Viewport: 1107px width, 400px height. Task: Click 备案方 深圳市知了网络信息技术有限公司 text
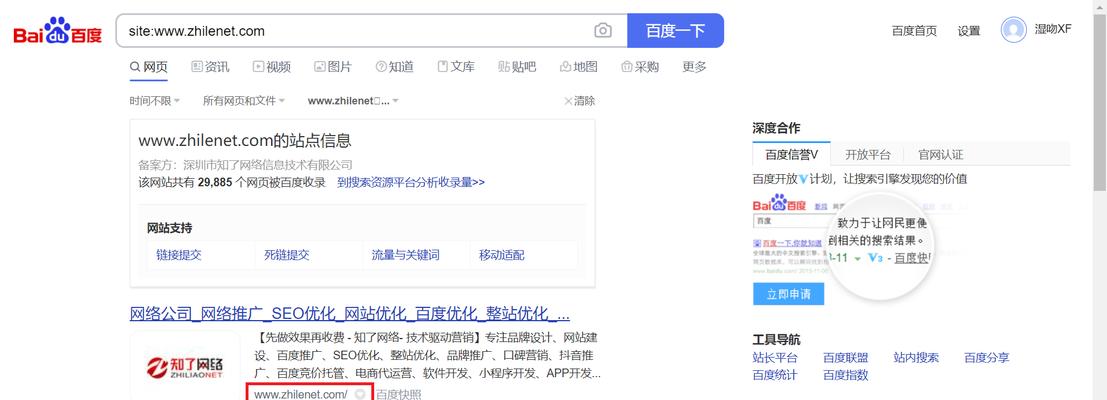point(246,165)
